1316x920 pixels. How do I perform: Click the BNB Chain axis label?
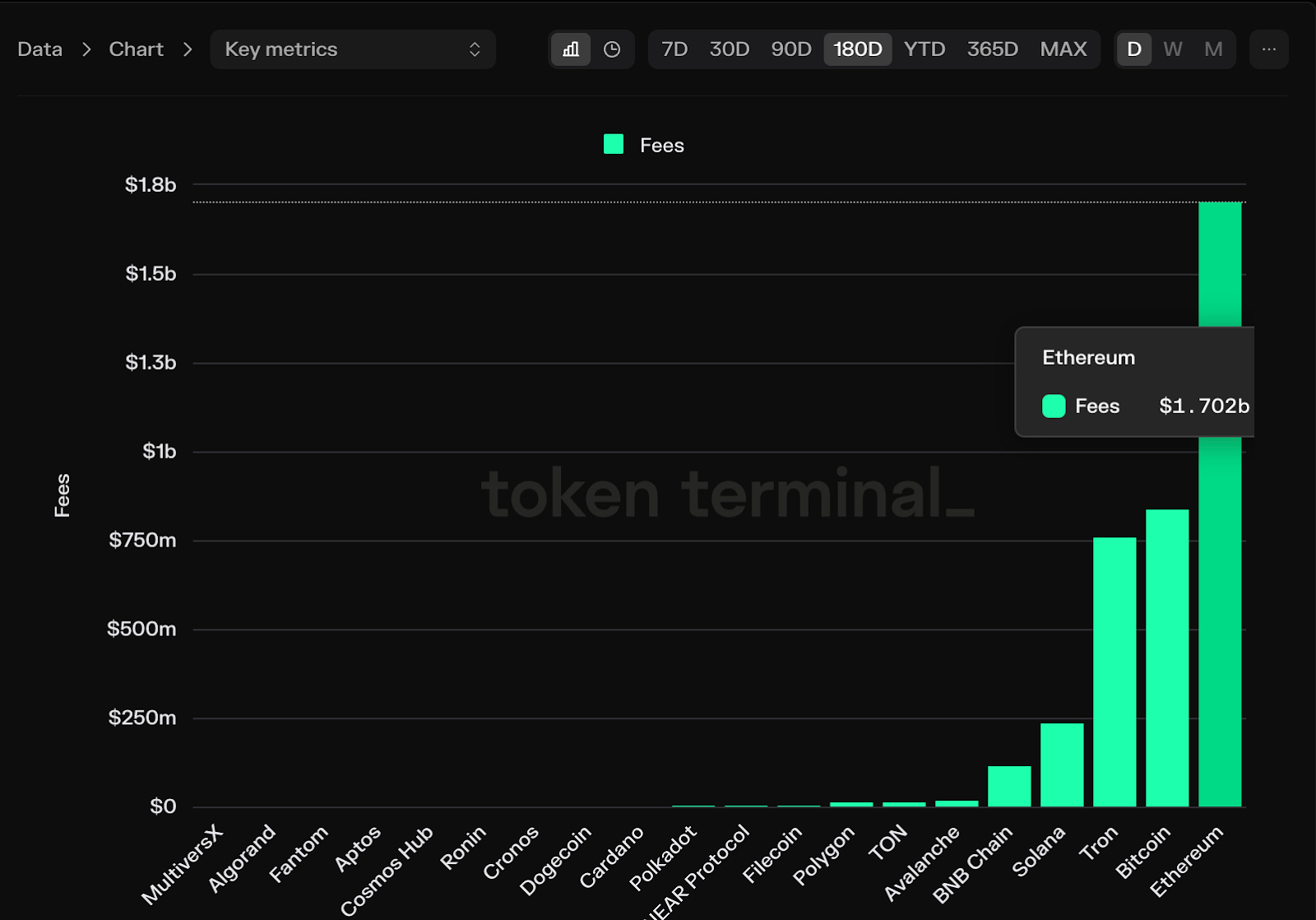tap(972, 865)
